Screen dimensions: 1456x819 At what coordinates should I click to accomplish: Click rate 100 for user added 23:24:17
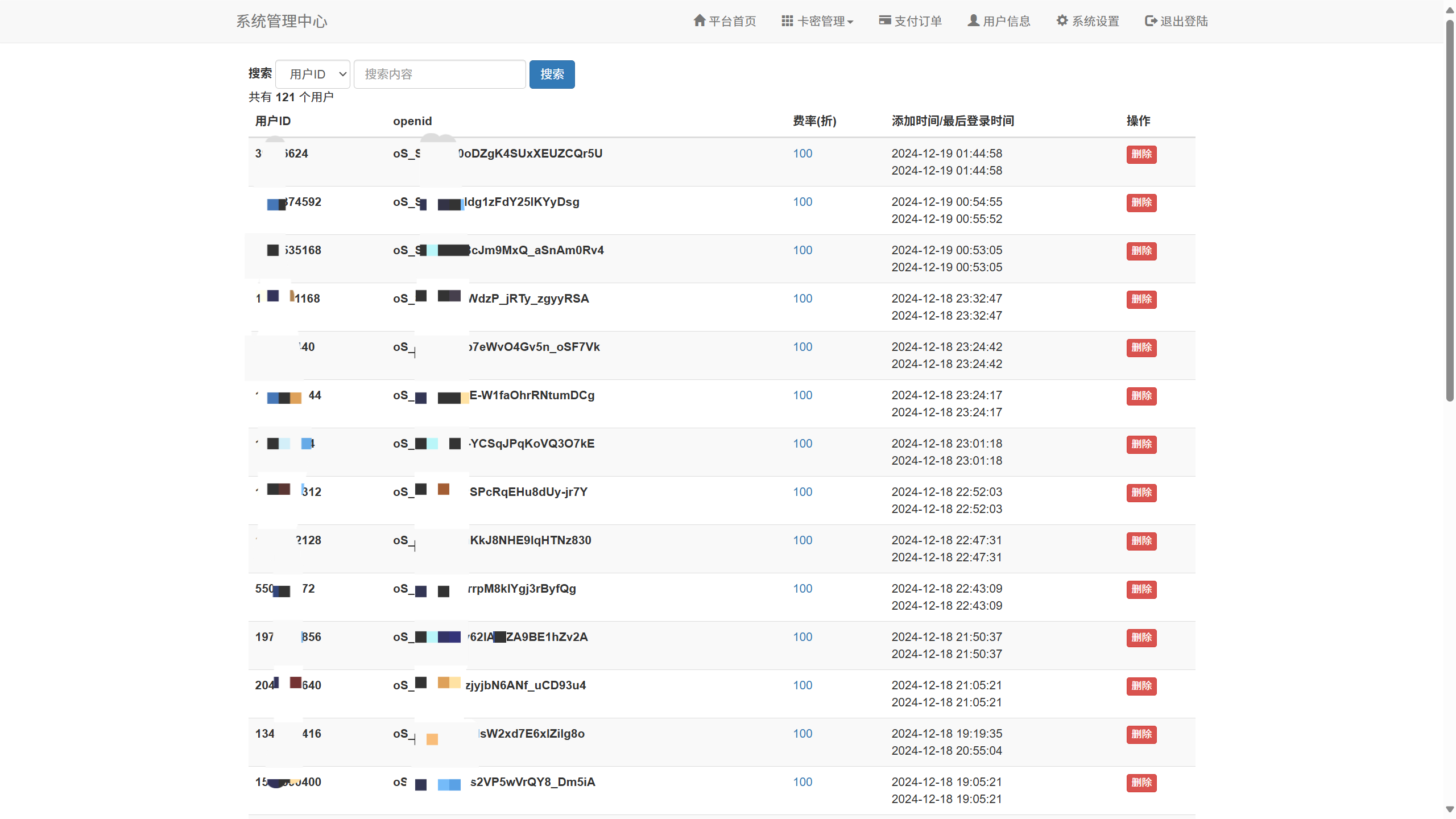(x=803, y=395)
